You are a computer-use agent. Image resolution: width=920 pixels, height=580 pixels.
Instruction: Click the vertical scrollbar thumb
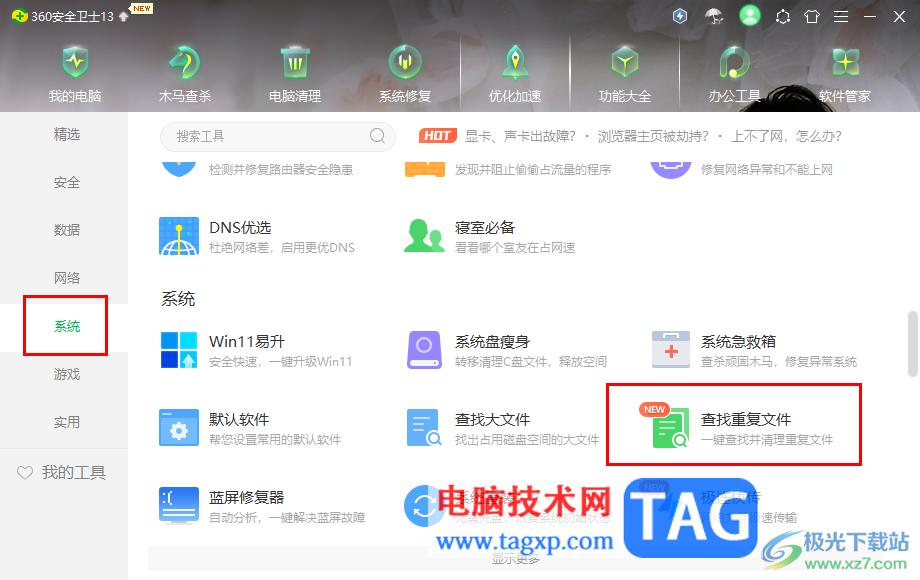click(x=913, y=344)
